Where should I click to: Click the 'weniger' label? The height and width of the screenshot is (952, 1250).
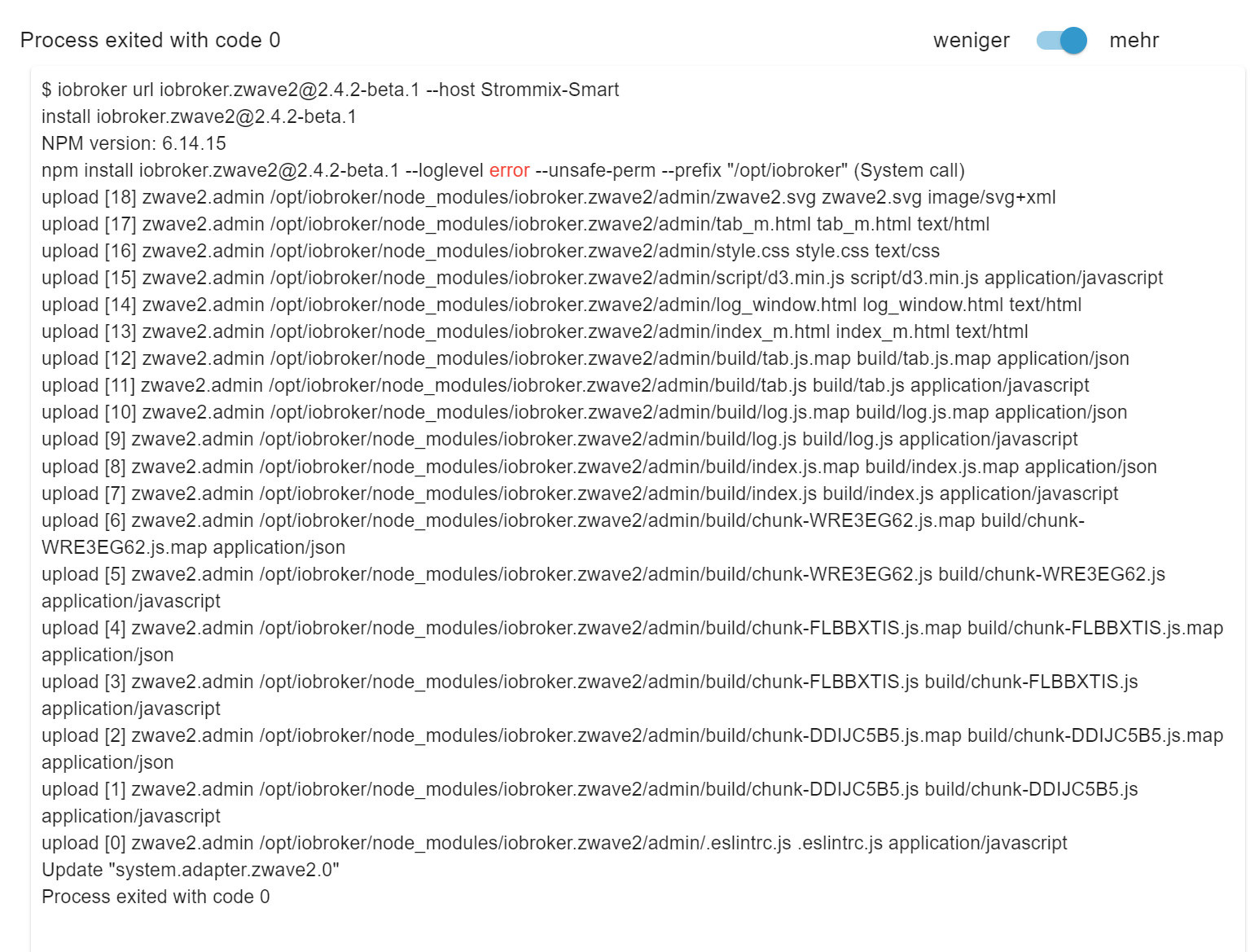pyautogui.click(x=971, y=40)
